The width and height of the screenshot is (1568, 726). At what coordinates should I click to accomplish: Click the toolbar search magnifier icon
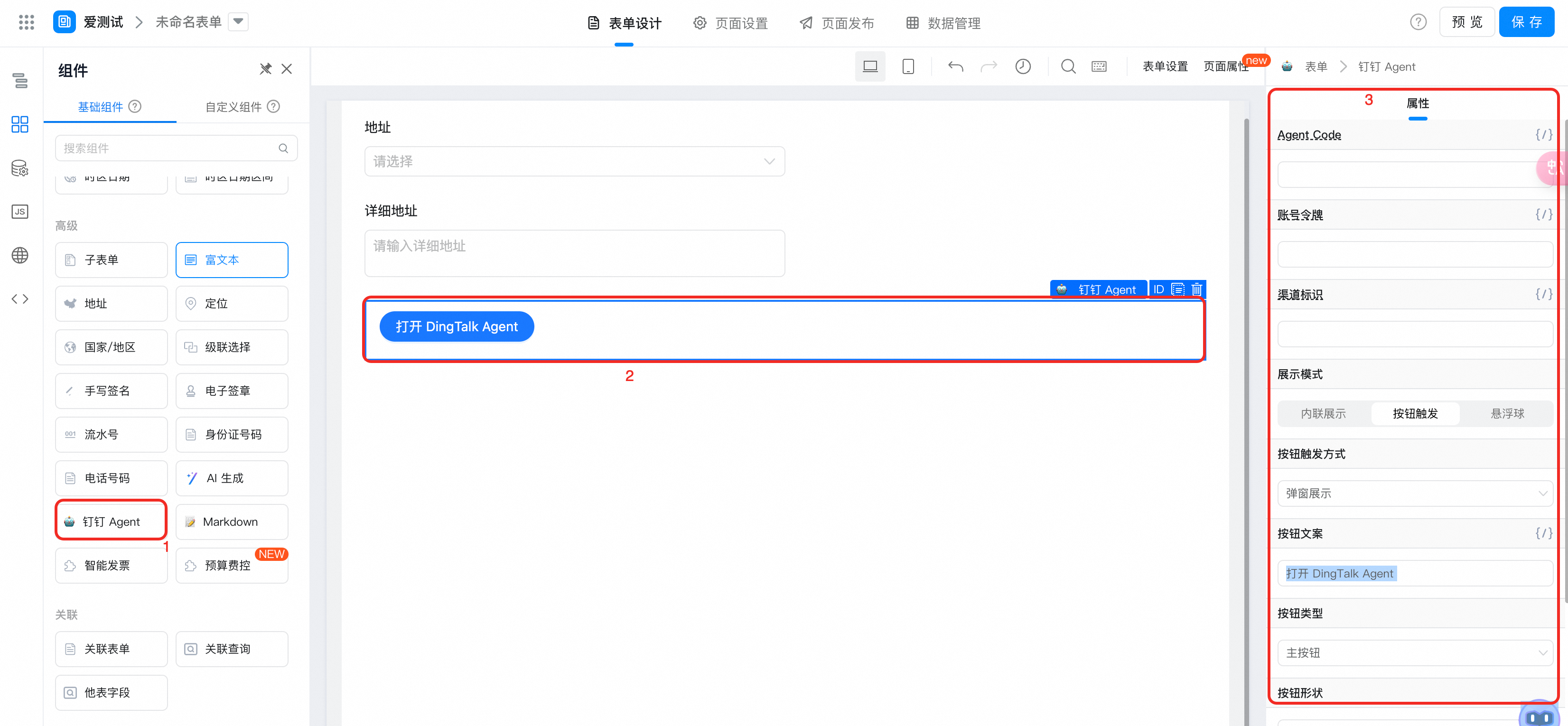point(1068,66)
